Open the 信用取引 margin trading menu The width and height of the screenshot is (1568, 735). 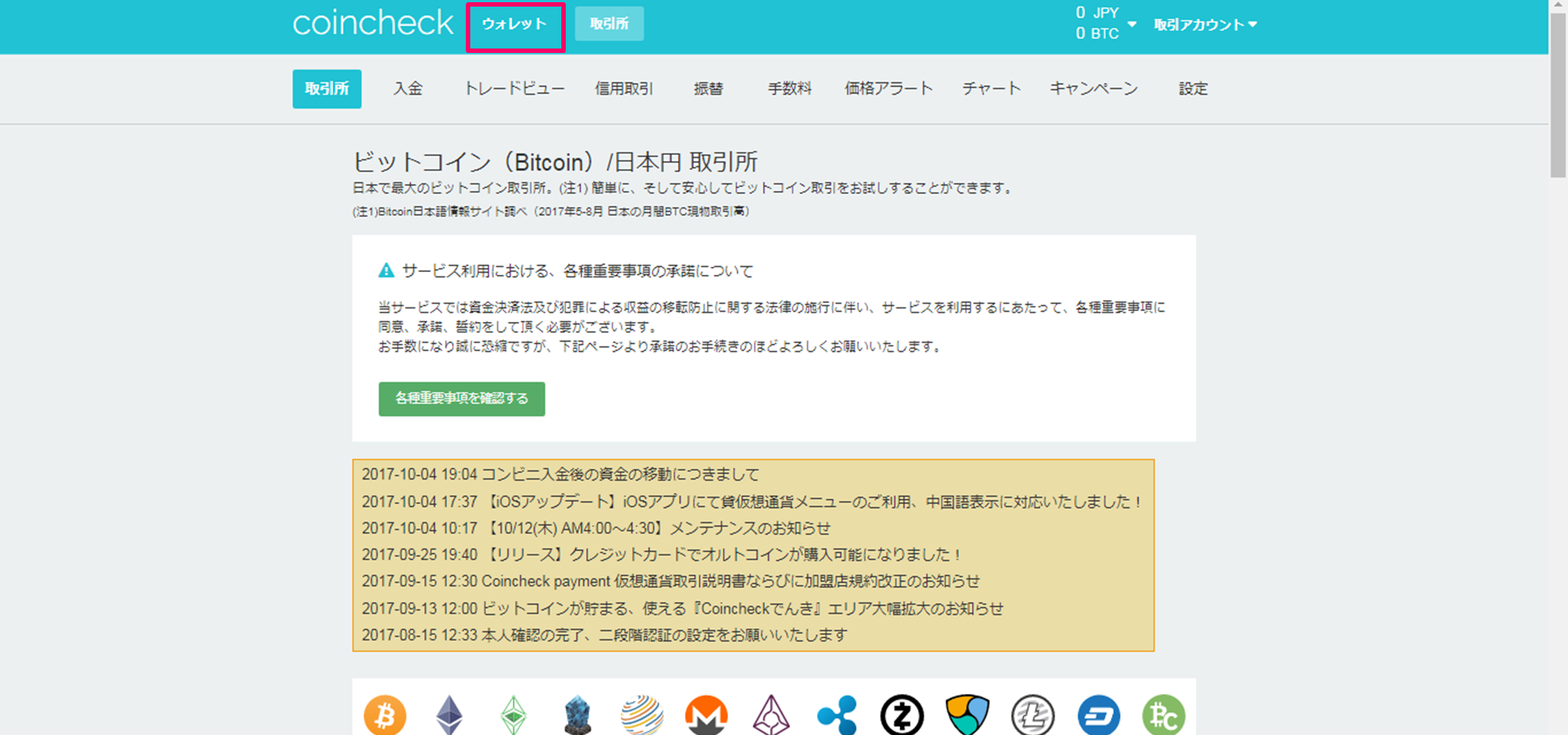(x=624, y=89)
